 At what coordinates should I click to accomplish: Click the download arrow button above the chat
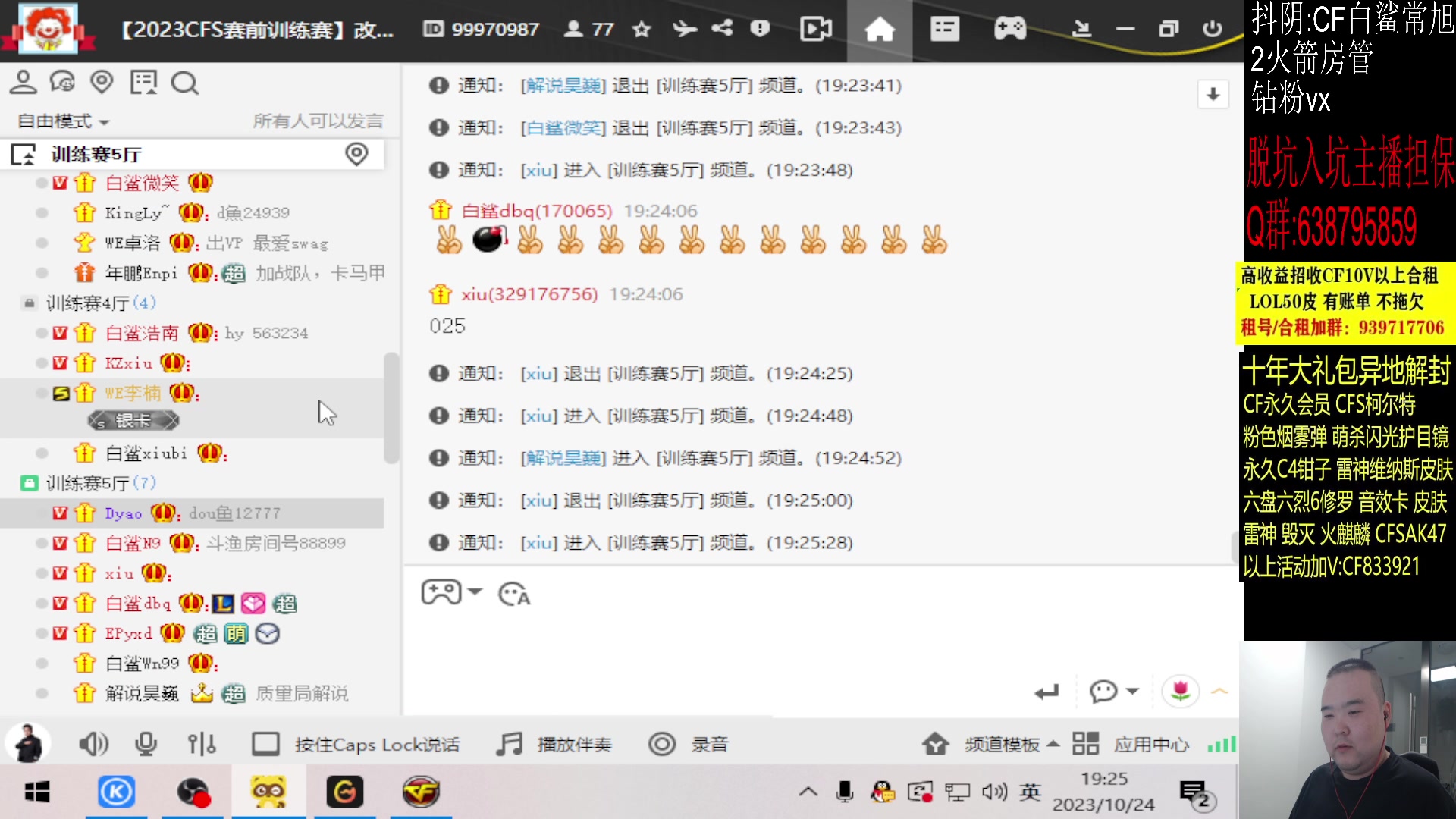[x=1213, y=94]
